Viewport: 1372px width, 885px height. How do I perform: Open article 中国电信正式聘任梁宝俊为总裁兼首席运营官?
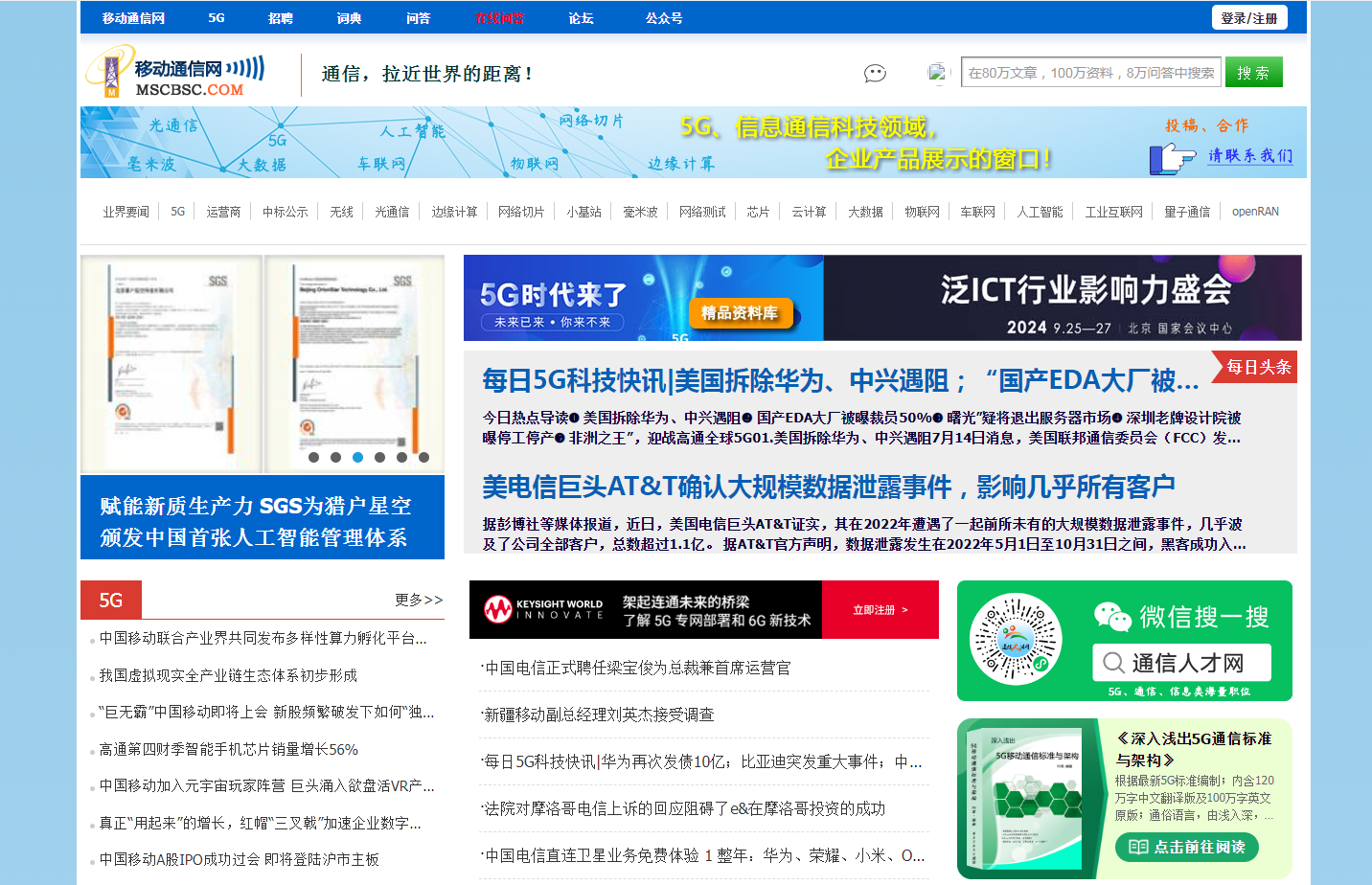[638, 668]
